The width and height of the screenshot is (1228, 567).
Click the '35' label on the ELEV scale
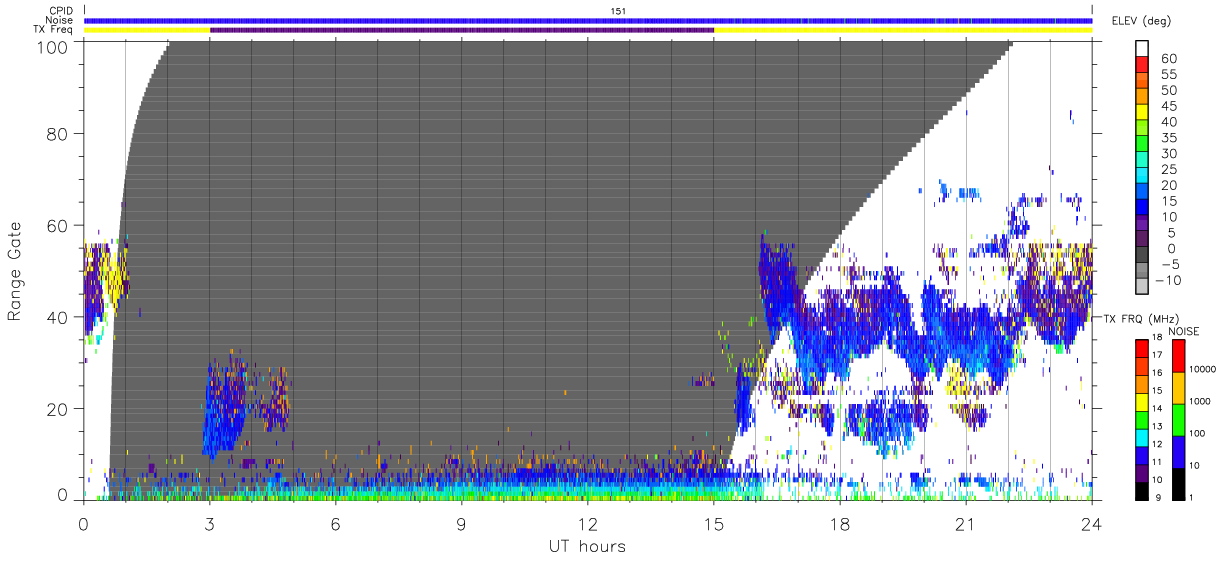[x=1168, y=138]
